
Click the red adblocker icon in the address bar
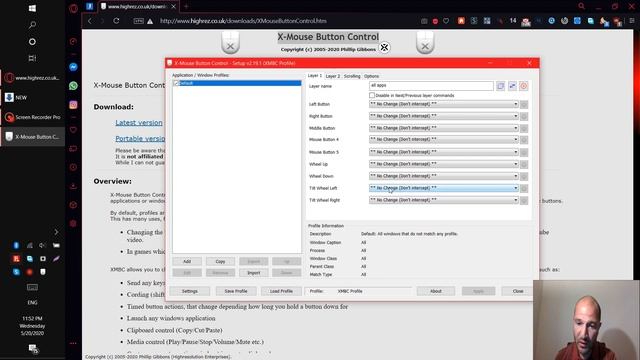pos(435,21)
